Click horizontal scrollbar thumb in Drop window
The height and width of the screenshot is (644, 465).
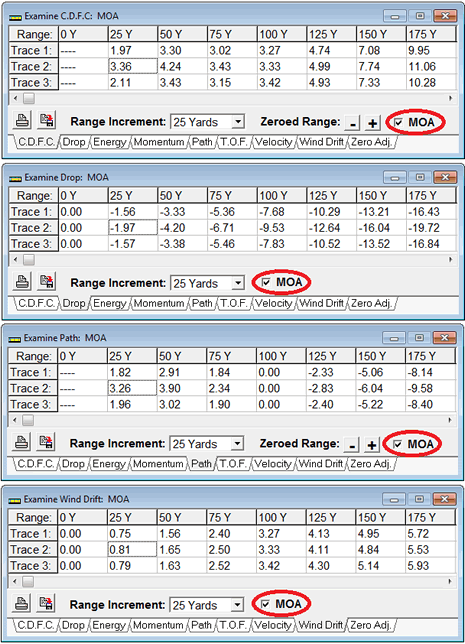coord(29,260)
